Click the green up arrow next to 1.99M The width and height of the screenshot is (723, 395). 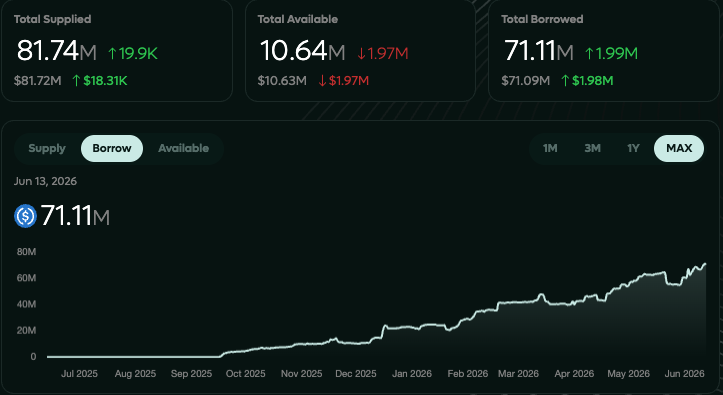pyautogui.click(x=589, y=53)
